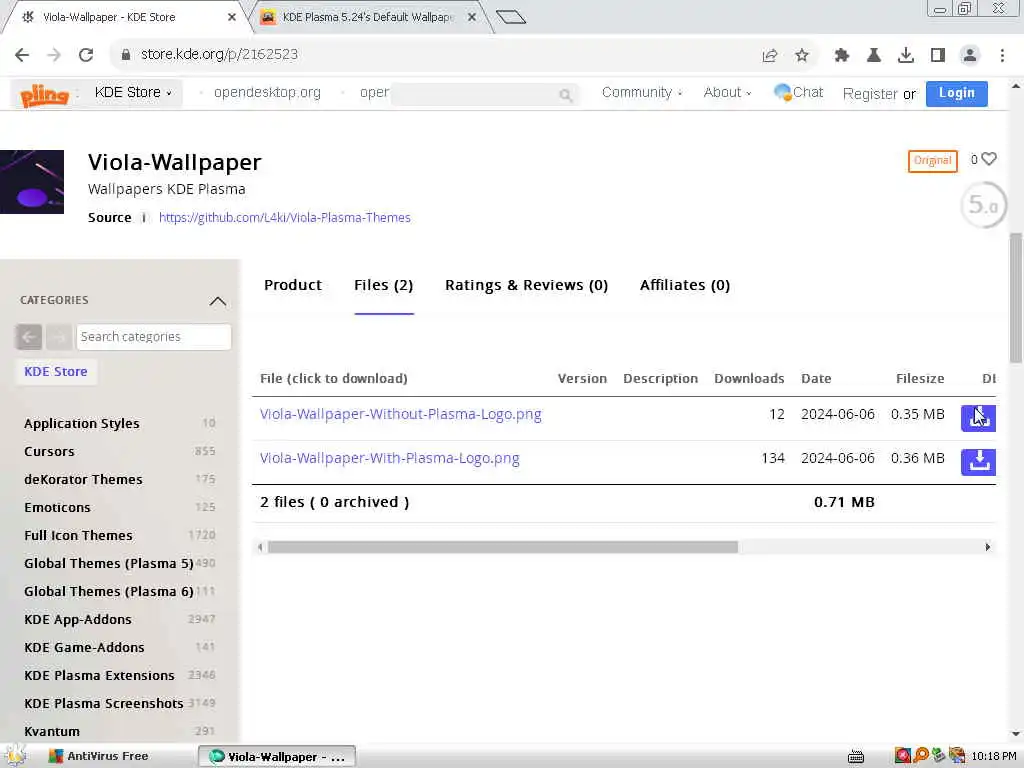Viewport: 1024px width, 768px height.
Task: Open the Emoticons category
Action: coord(57,508)
